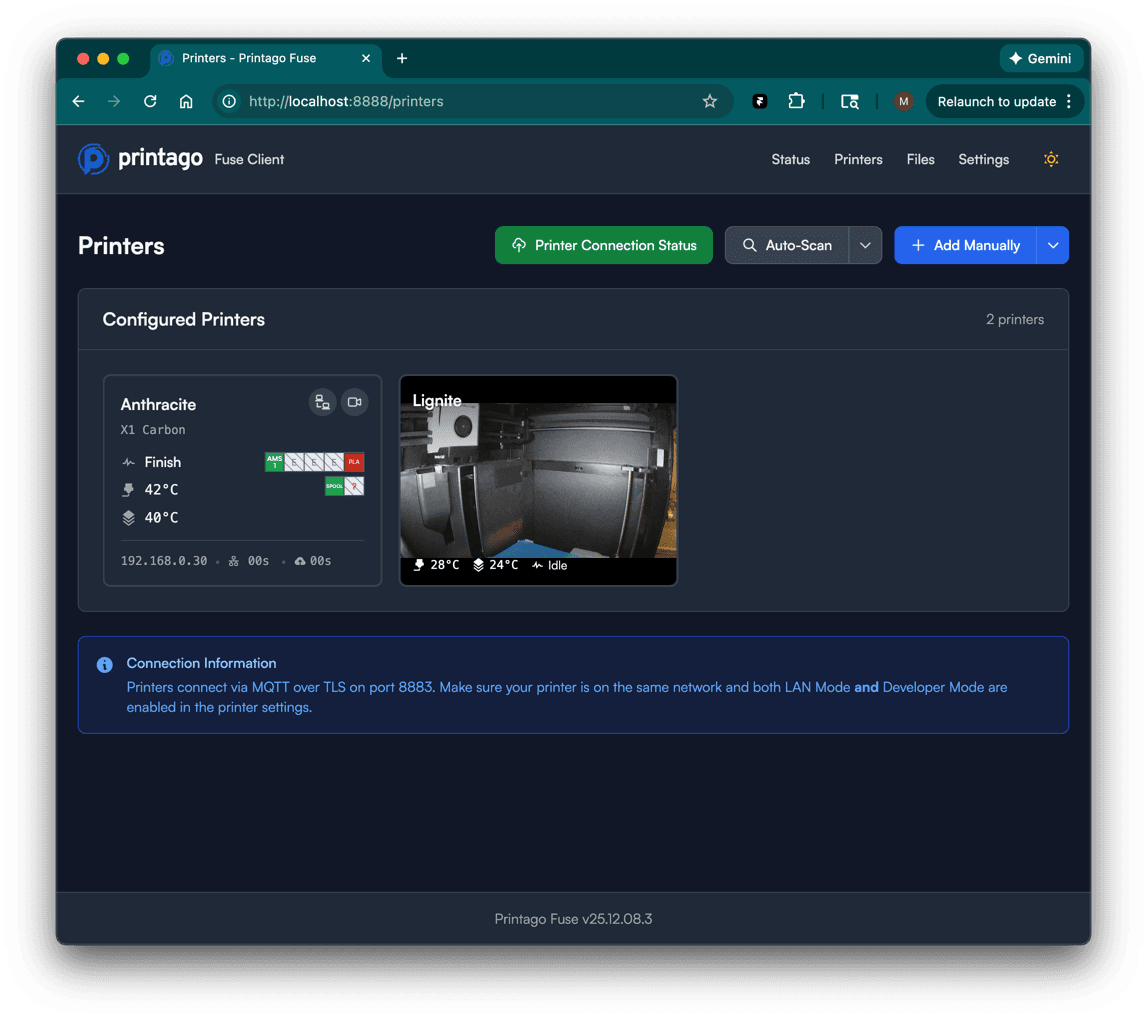
Task: Click the first empty AMS slot
Action: coord(294,462)
